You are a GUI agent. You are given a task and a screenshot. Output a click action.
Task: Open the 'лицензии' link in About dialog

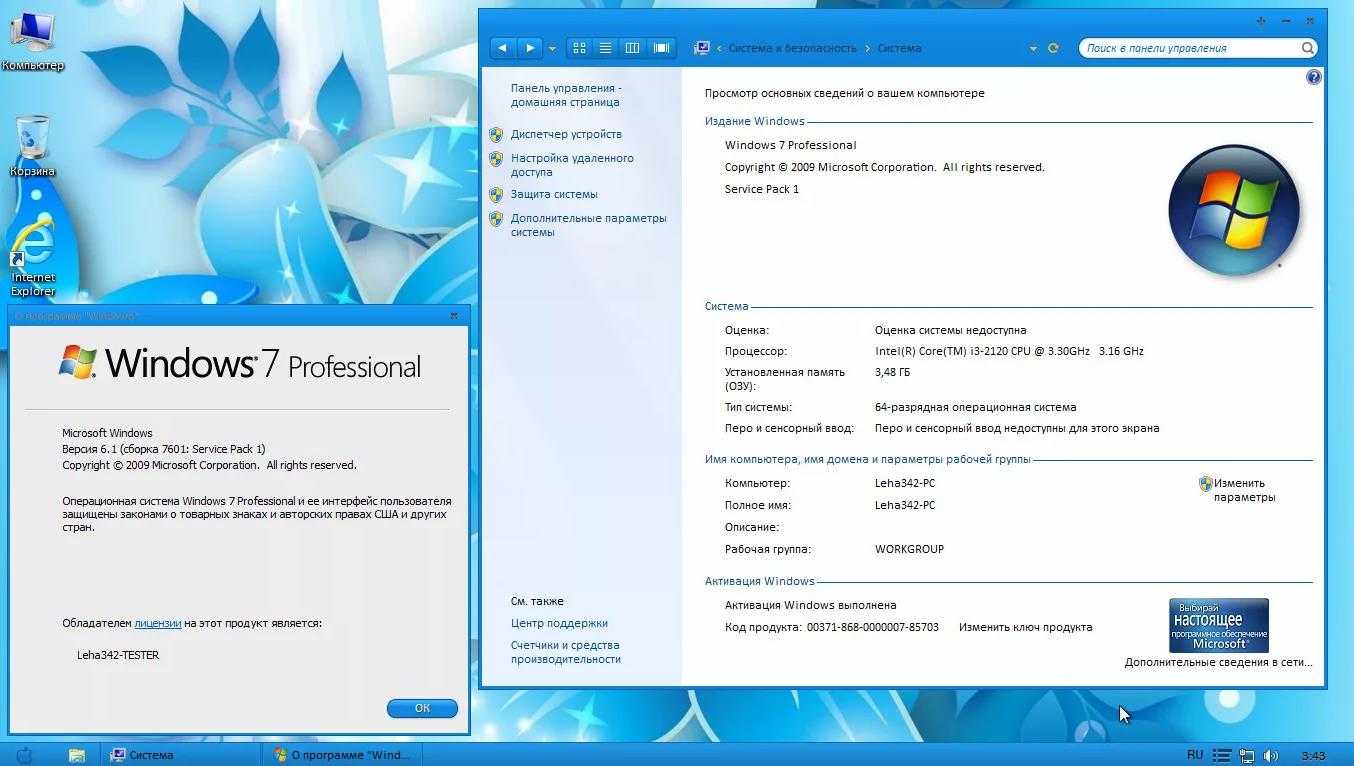click(x=158, y=623)
